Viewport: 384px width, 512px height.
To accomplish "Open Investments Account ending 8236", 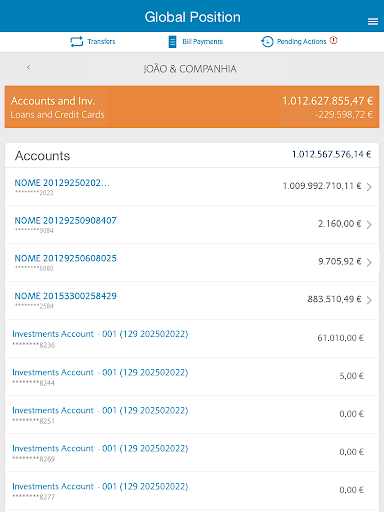I will (192, 338).
